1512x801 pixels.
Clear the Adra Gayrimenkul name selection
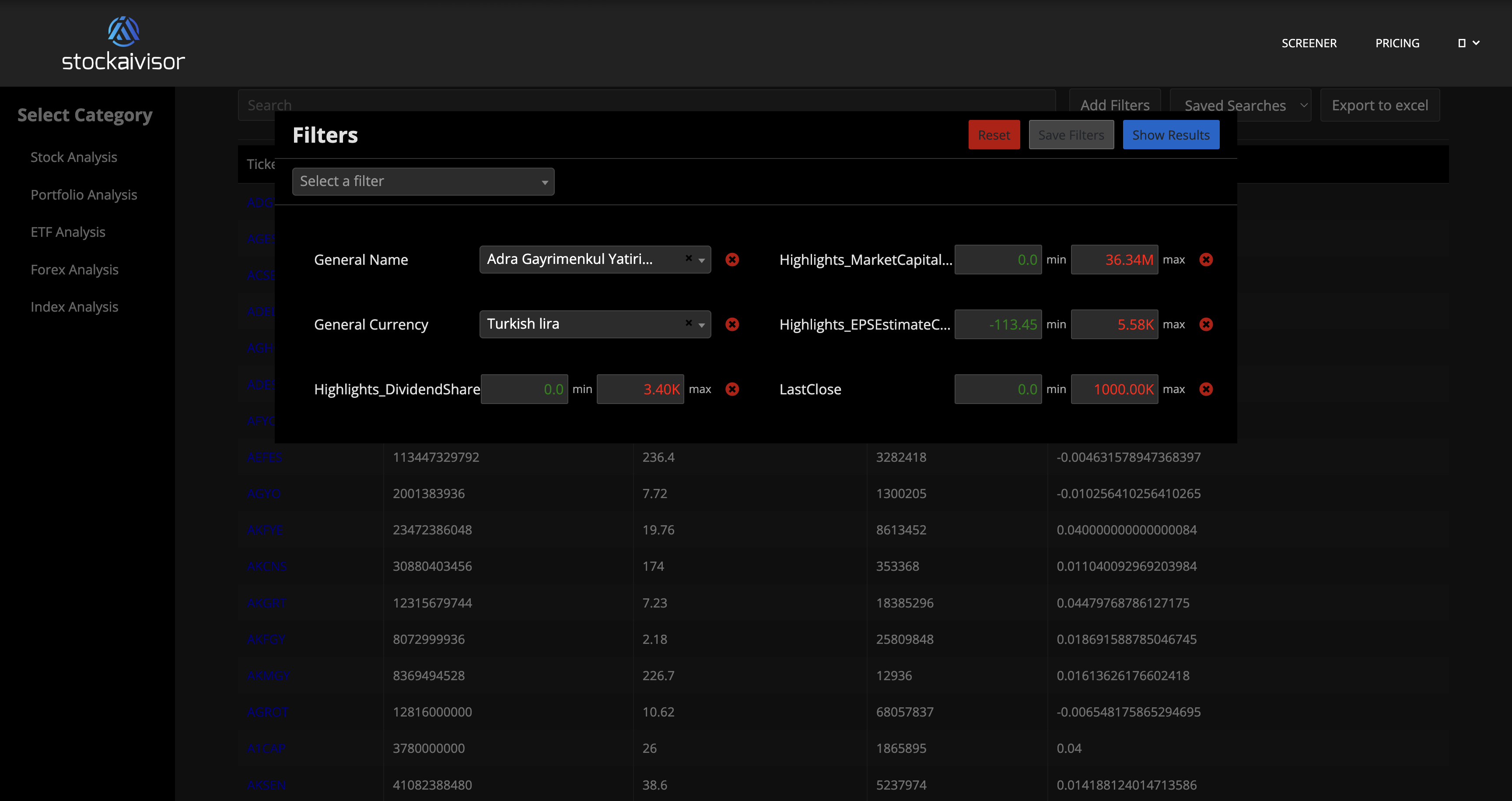pyautogui.click(x=689, y=258)
